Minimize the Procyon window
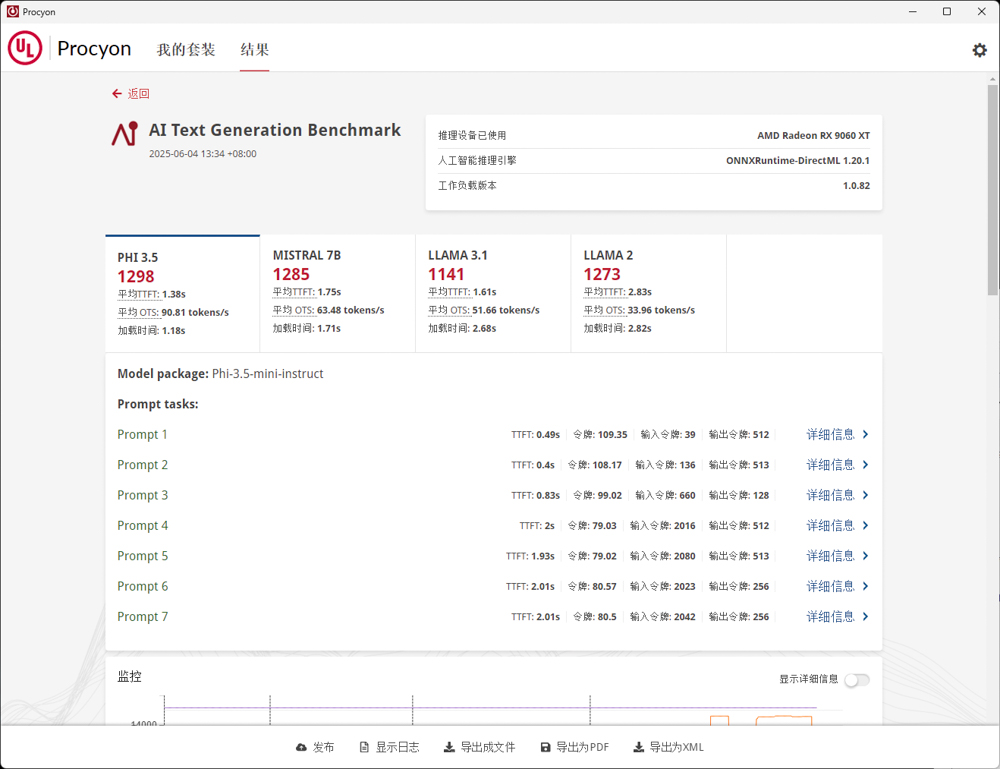The width and height of the screenshot is (1000, 769). click(913, 11)
